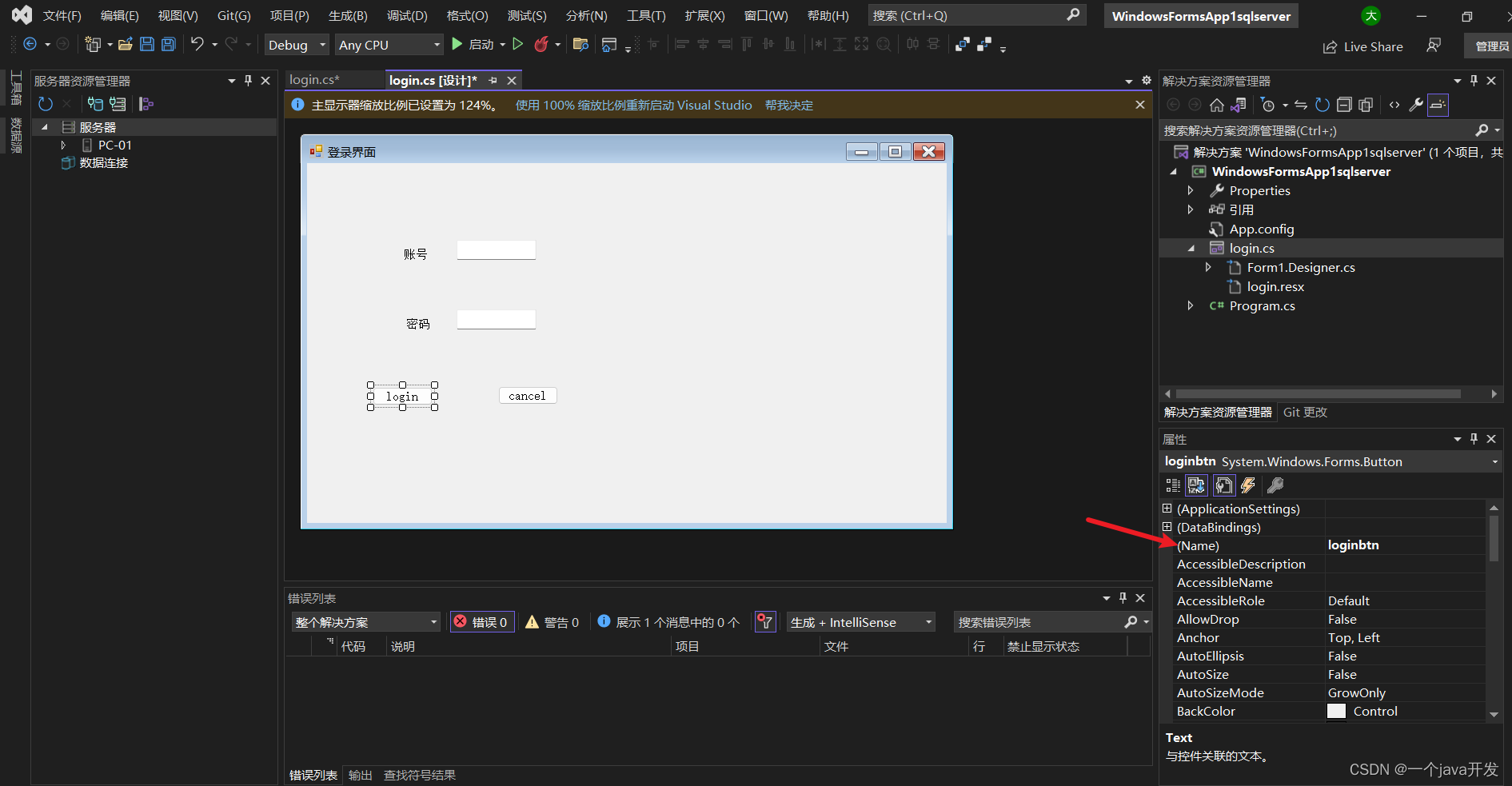The image size is (1512, 786).
Task: Expand the Properties node under WindowsFormsApp1sqlserver
Action: [1191, 190]
